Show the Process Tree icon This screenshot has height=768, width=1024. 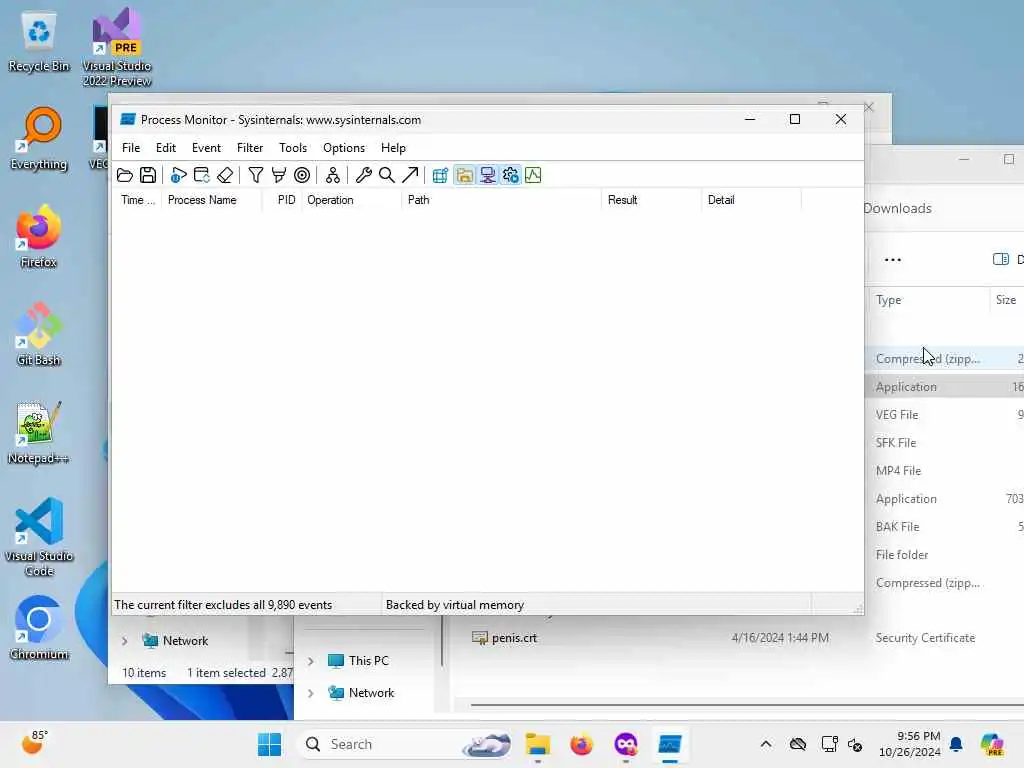tap(333, 175)
